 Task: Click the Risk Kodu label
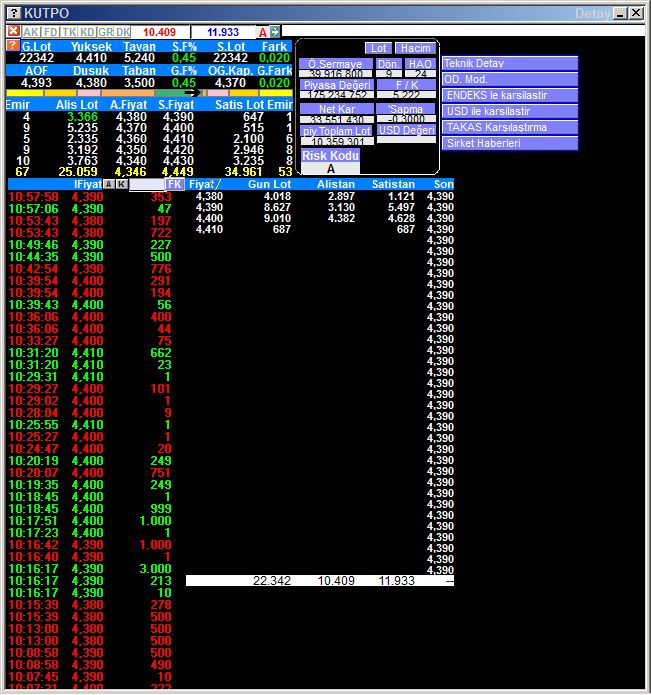tap(331, 156)
